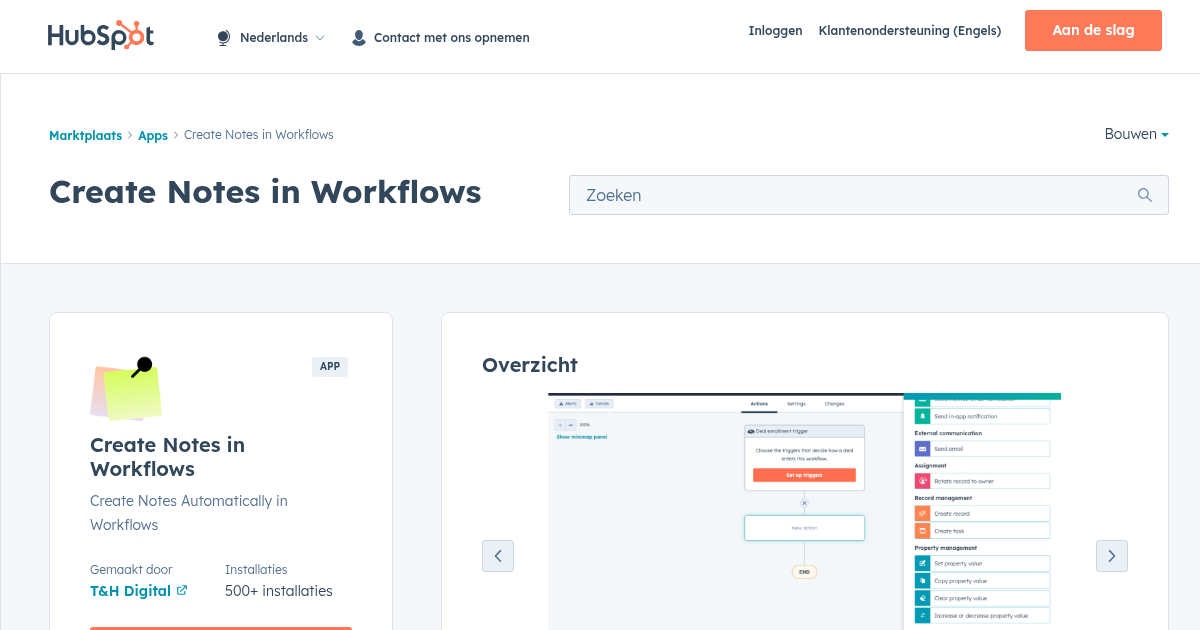Viewport: 1200px width, 630px height.
Task: Click the sticky note app icon
Action: tap(126, 389)
